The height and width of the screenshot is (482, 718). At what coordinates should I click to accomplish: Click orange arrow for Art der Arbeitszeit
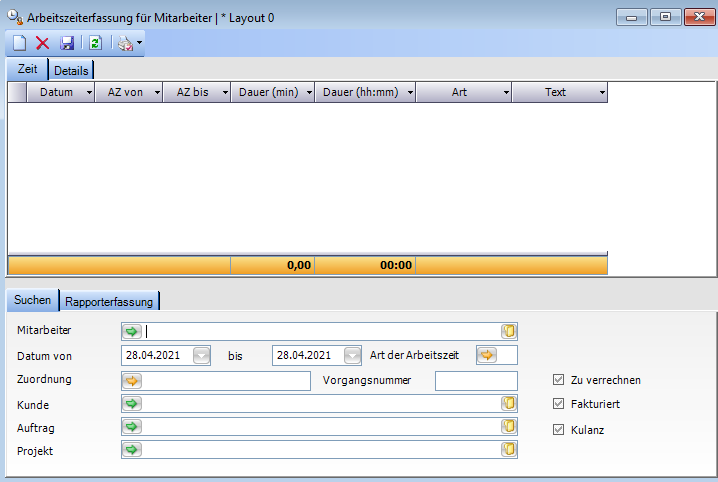(486, 355)
